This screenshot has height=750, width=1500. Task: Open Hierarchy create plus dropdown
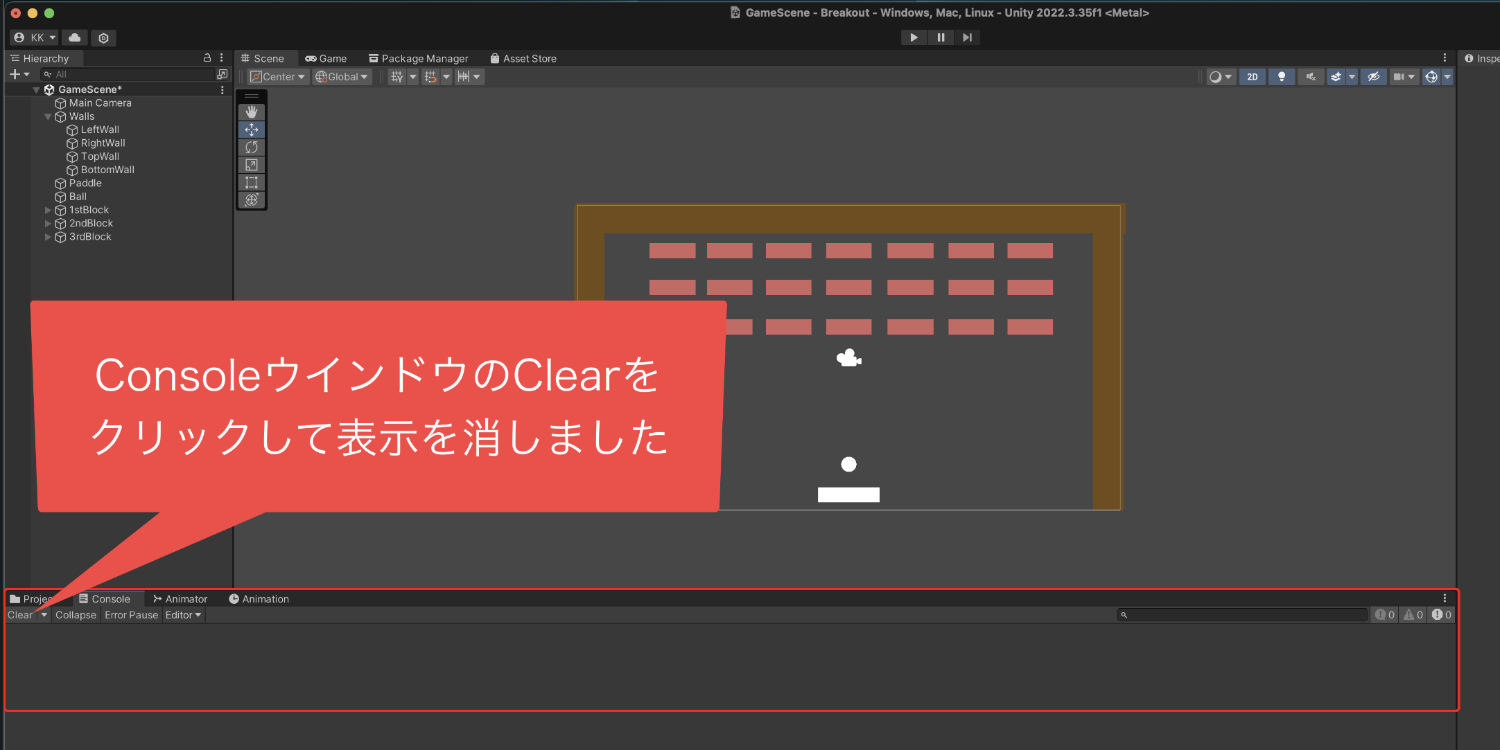coord(18,74)
